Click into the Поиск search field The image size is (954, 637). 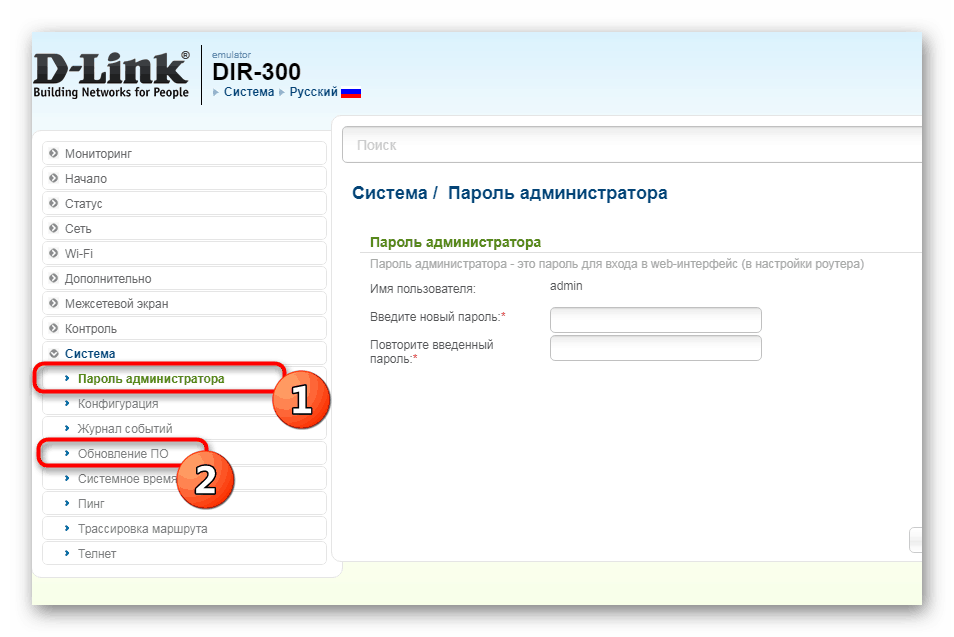(x=632, y=145)
